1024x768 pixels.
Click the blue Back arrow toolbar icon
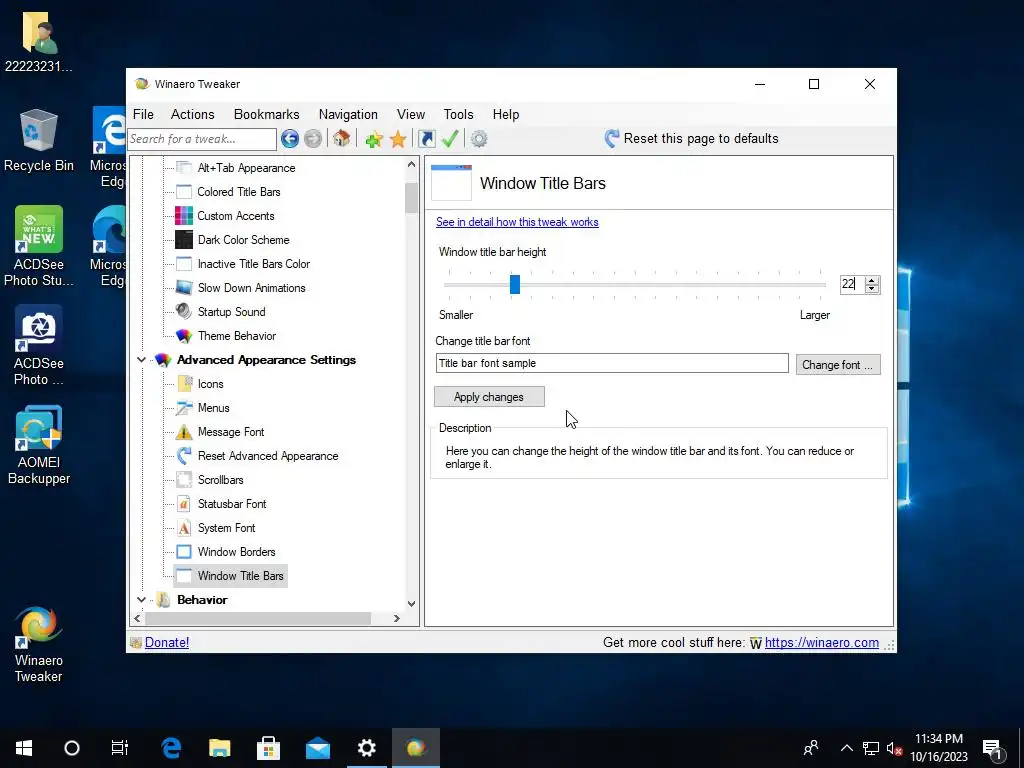pyautogui.click(x=290, y=138)
